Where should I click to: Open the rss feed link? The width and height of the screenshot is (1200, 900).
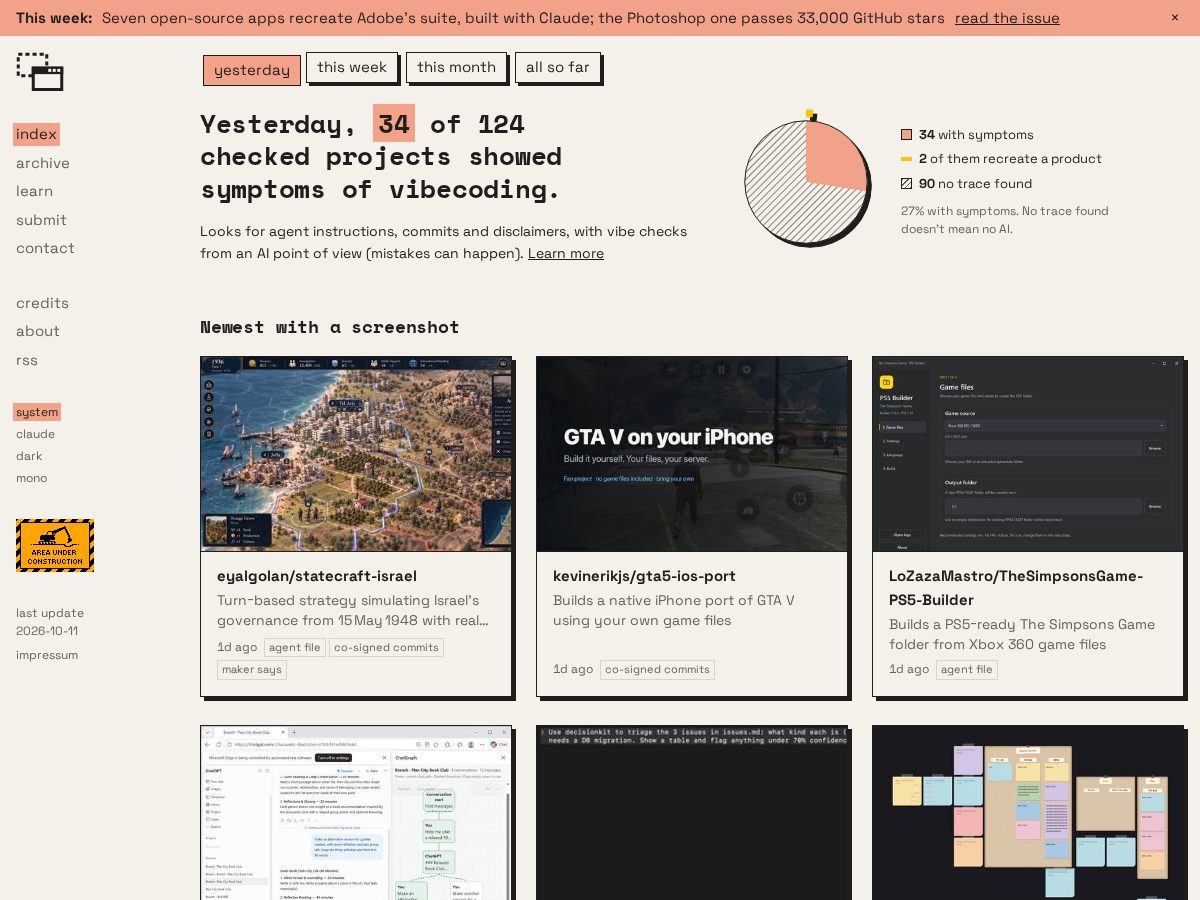27,360
